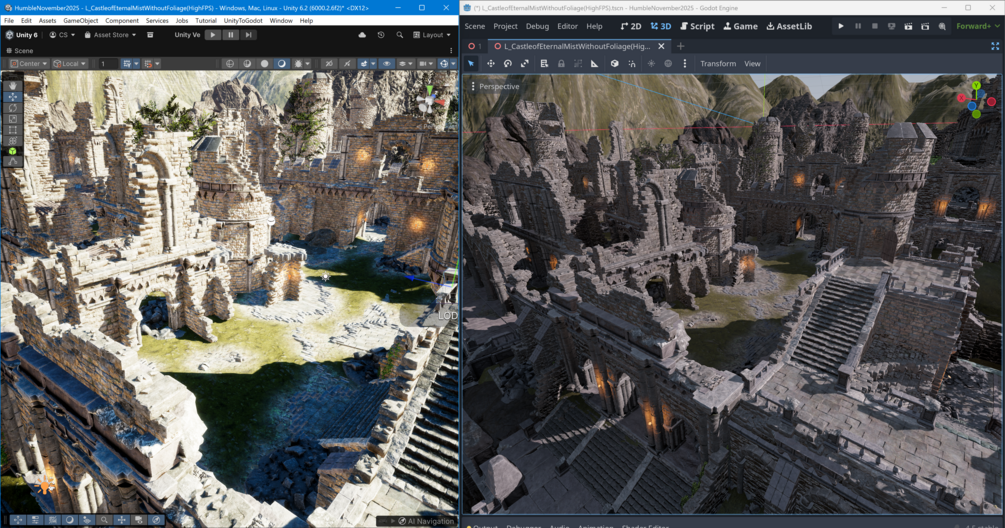
Task: Open Unity Layout dropdown
Action: (x=432, y=35)
